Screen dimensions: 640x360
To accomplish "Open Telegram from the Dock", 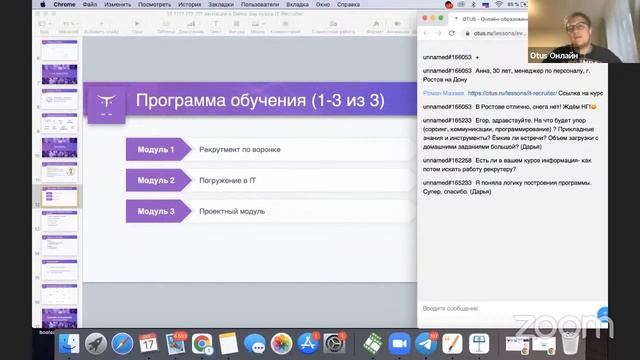I will coord(426,344).
